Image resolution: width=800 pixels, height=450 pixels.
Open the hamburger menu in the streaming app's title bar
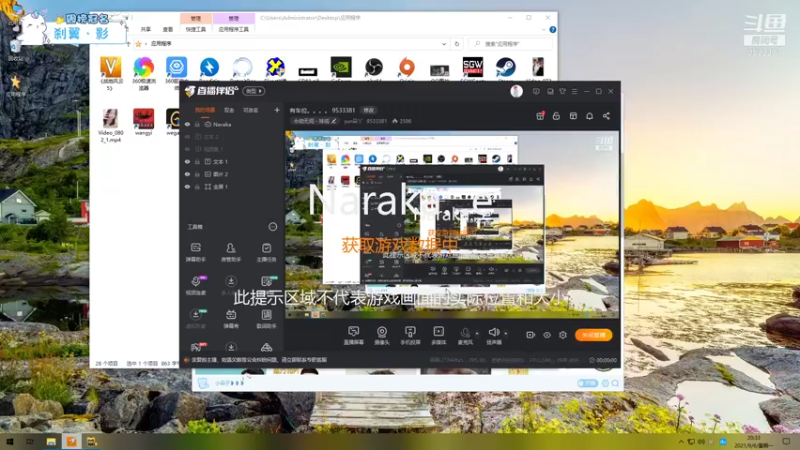click(x=574, y=91)
